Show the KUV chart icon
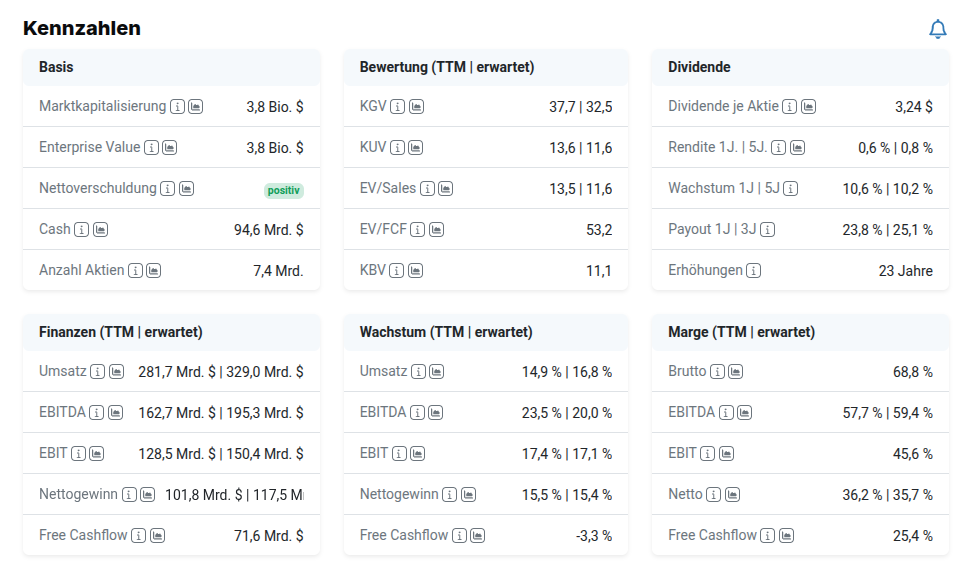This screenshot has height=567, width=968. (x=415, y=148)
